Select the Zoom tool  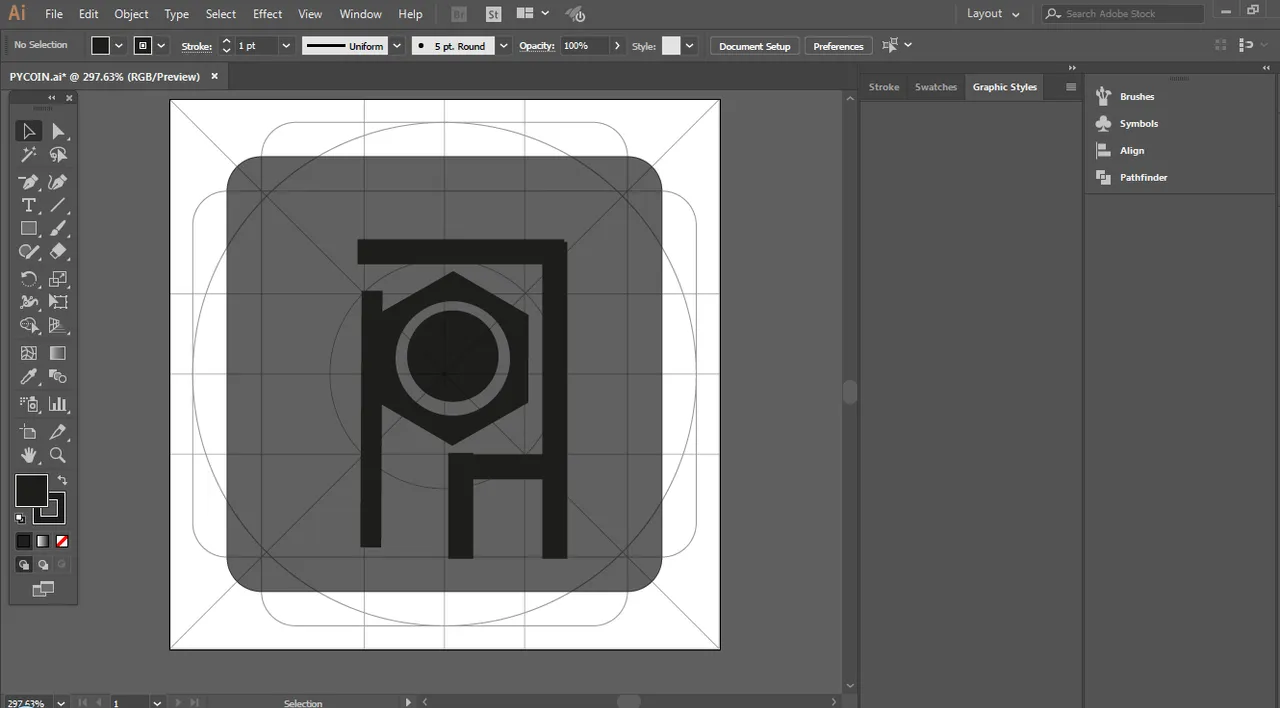click(x=58, y=456)
